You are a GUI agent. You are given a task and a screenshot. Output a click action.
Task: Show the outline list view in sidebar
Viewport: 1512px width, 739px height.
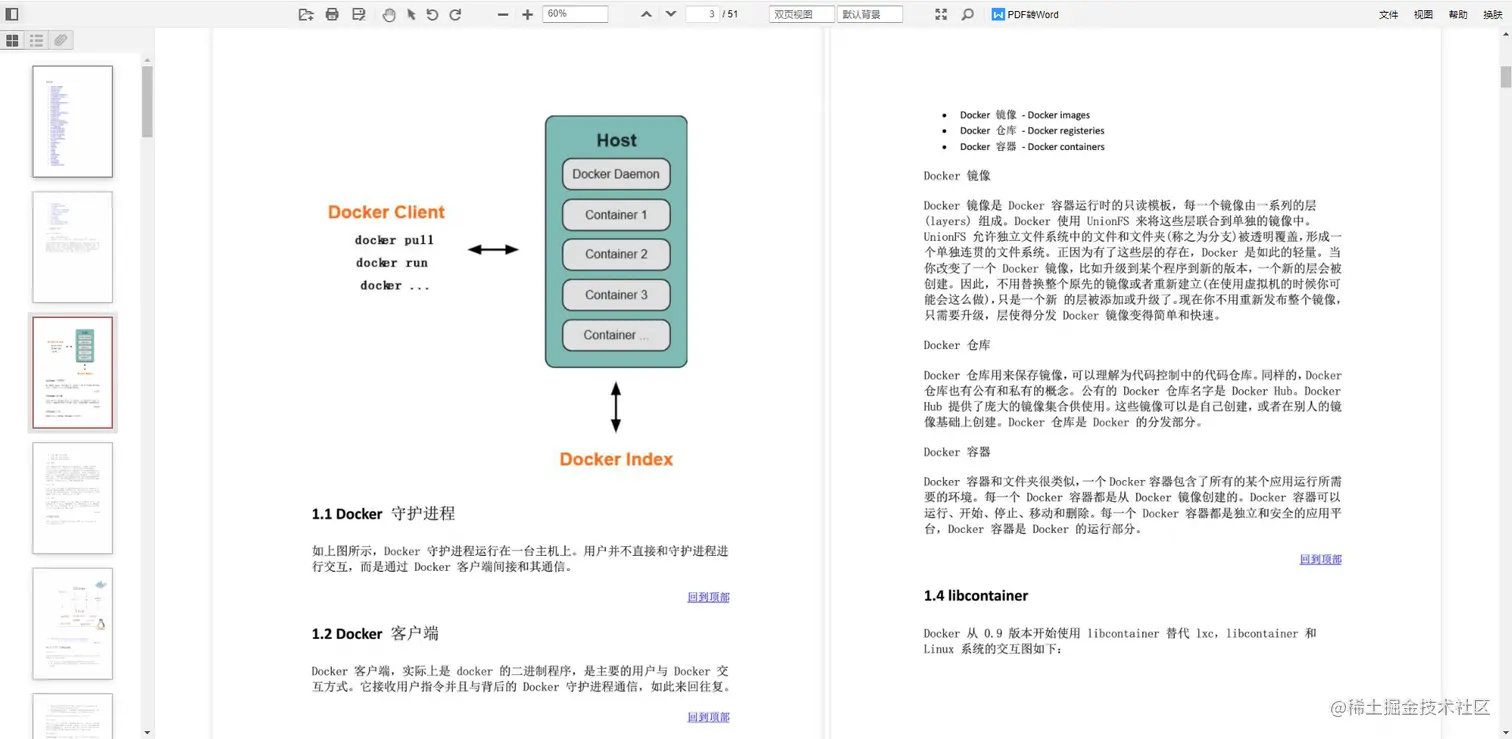[37, 40]
